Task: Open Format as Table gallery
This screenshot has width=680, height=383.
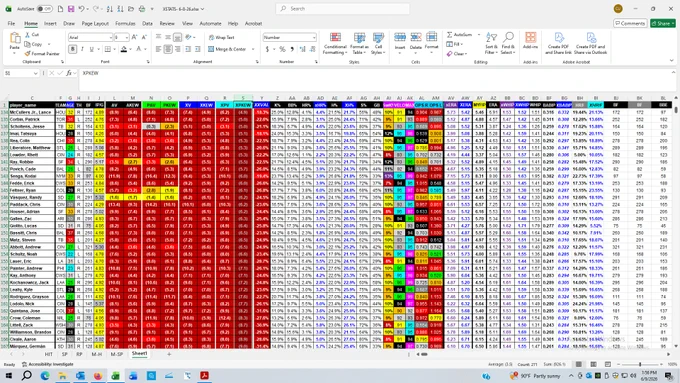Action: click(x=359, y=43)
